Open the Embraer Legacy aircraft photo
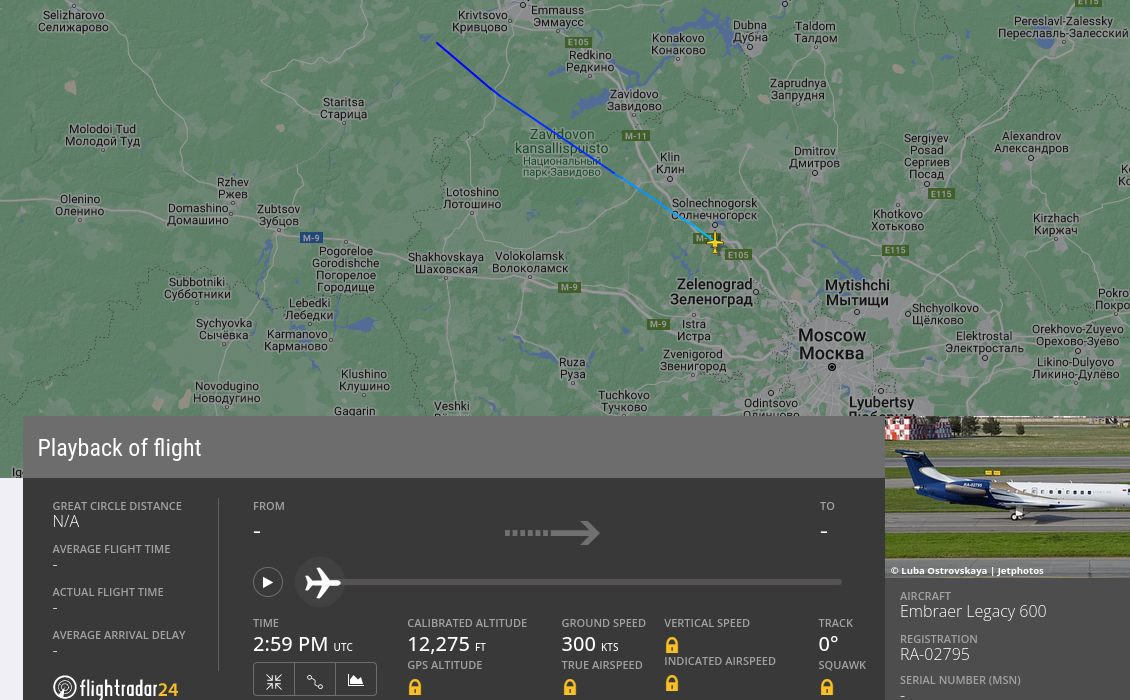The width and height of the screenshot is (1130, 700). coord(1007,497)
